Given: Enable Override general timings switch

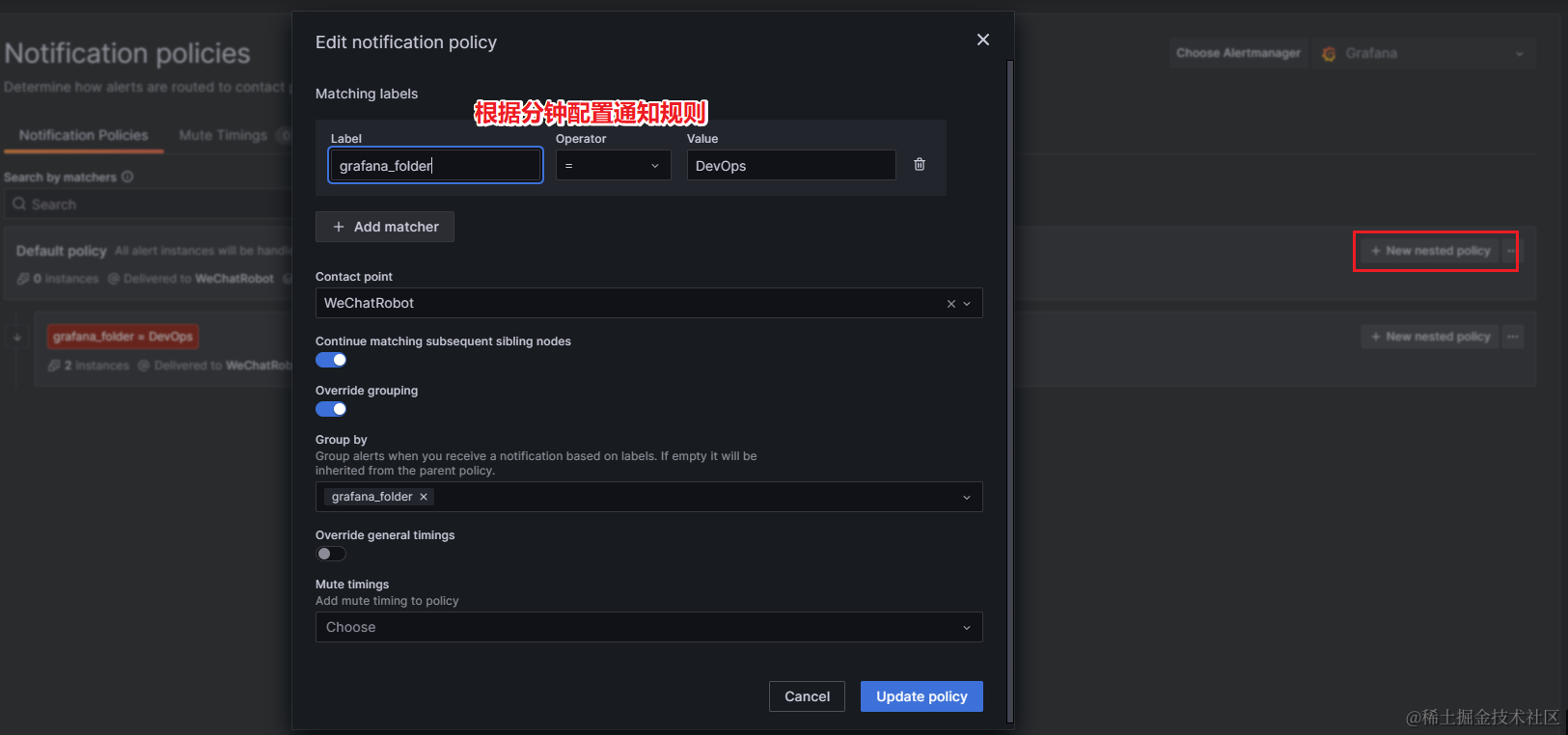Looking at the screenshot, I should click(x=331, y=554).
